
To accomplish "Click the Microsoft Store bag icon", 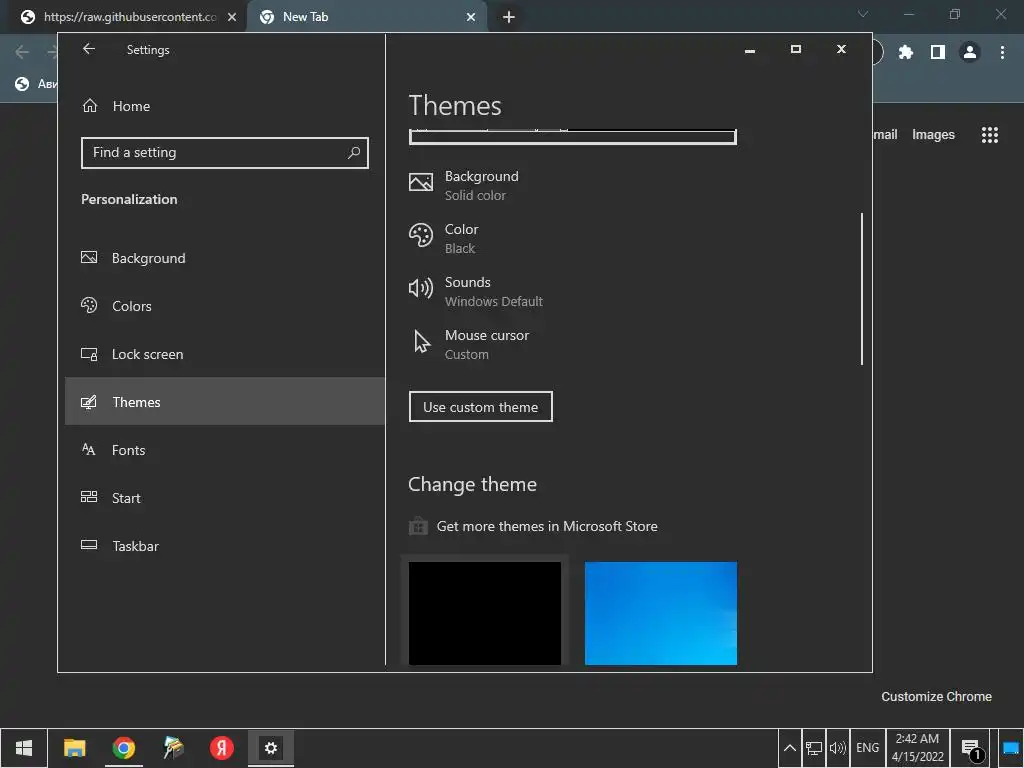I will pyautogui.click(x=418, y=526).
